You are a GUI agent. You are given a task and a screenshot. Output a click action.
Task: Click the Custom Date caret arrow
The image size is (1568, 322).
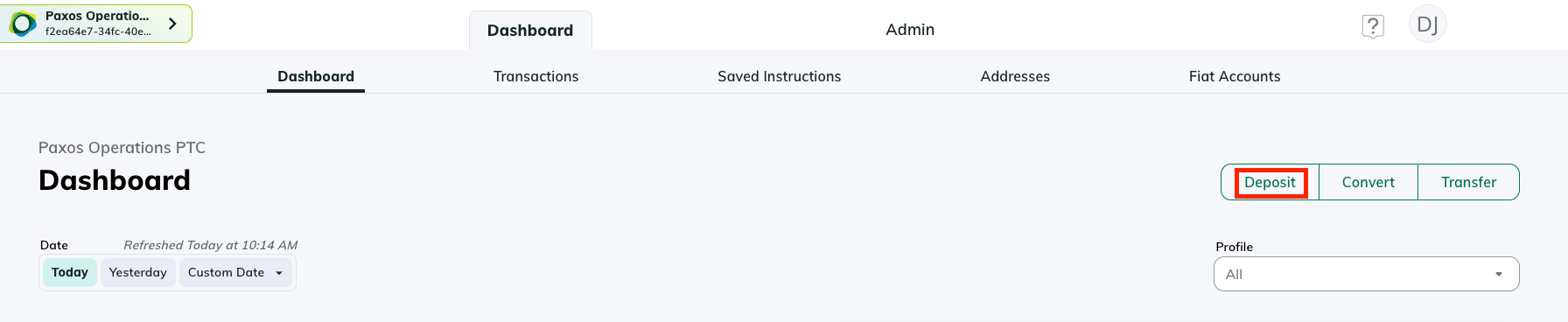(x=279, y=273)
